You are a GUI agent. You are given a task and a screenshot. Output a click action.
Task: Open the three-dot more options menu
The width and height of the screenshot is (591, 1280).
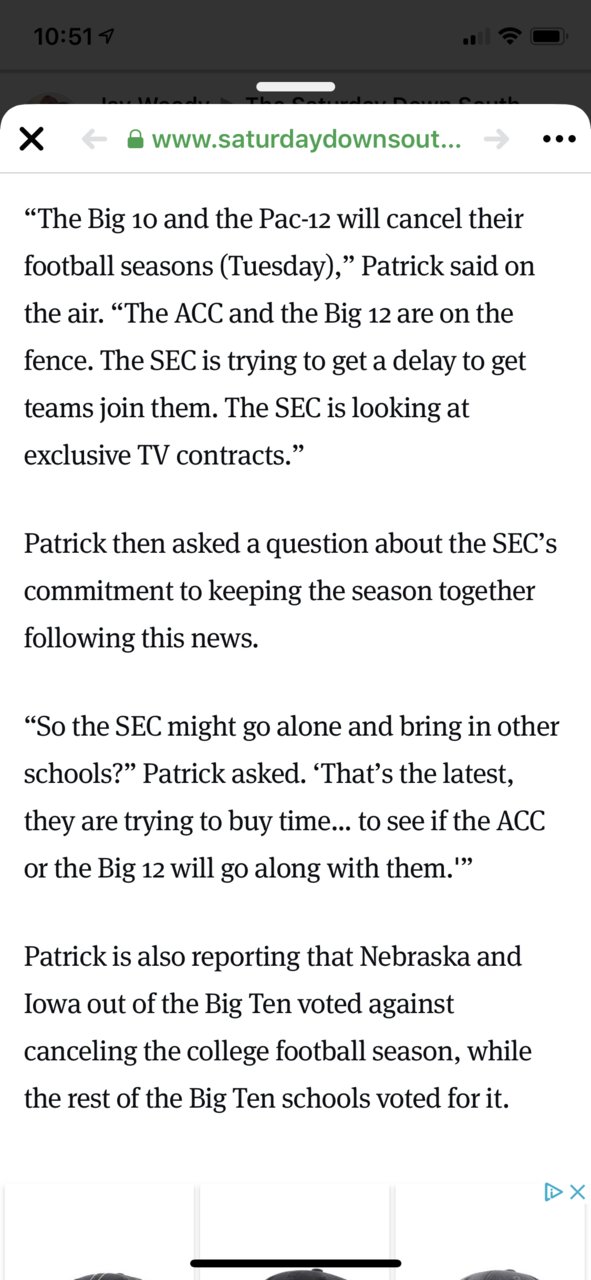click(558, 140)
